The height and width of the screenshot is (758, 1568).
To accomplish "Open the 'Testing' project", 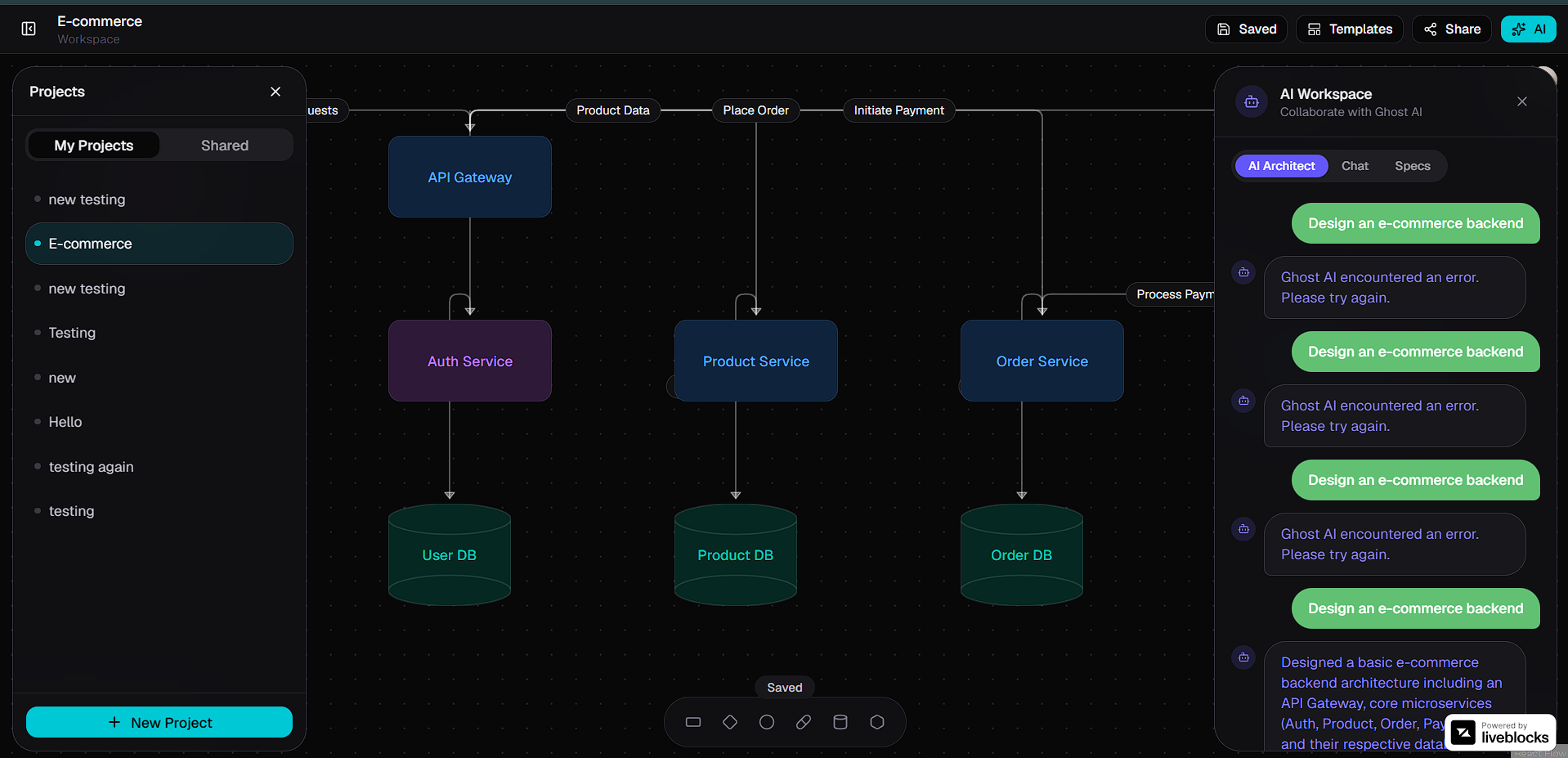I will (x=159, y=333).
